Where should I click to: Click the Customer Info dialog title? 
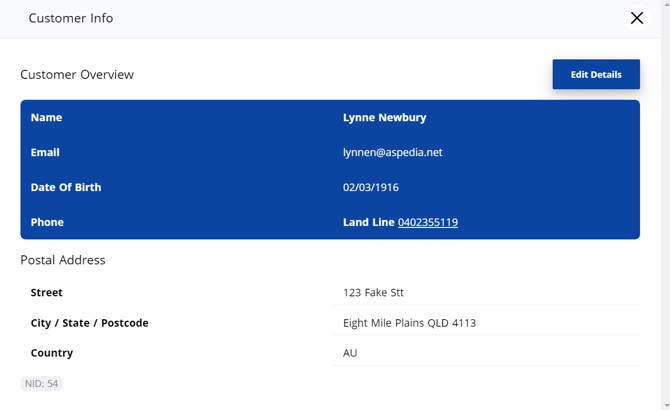[71, 18]
